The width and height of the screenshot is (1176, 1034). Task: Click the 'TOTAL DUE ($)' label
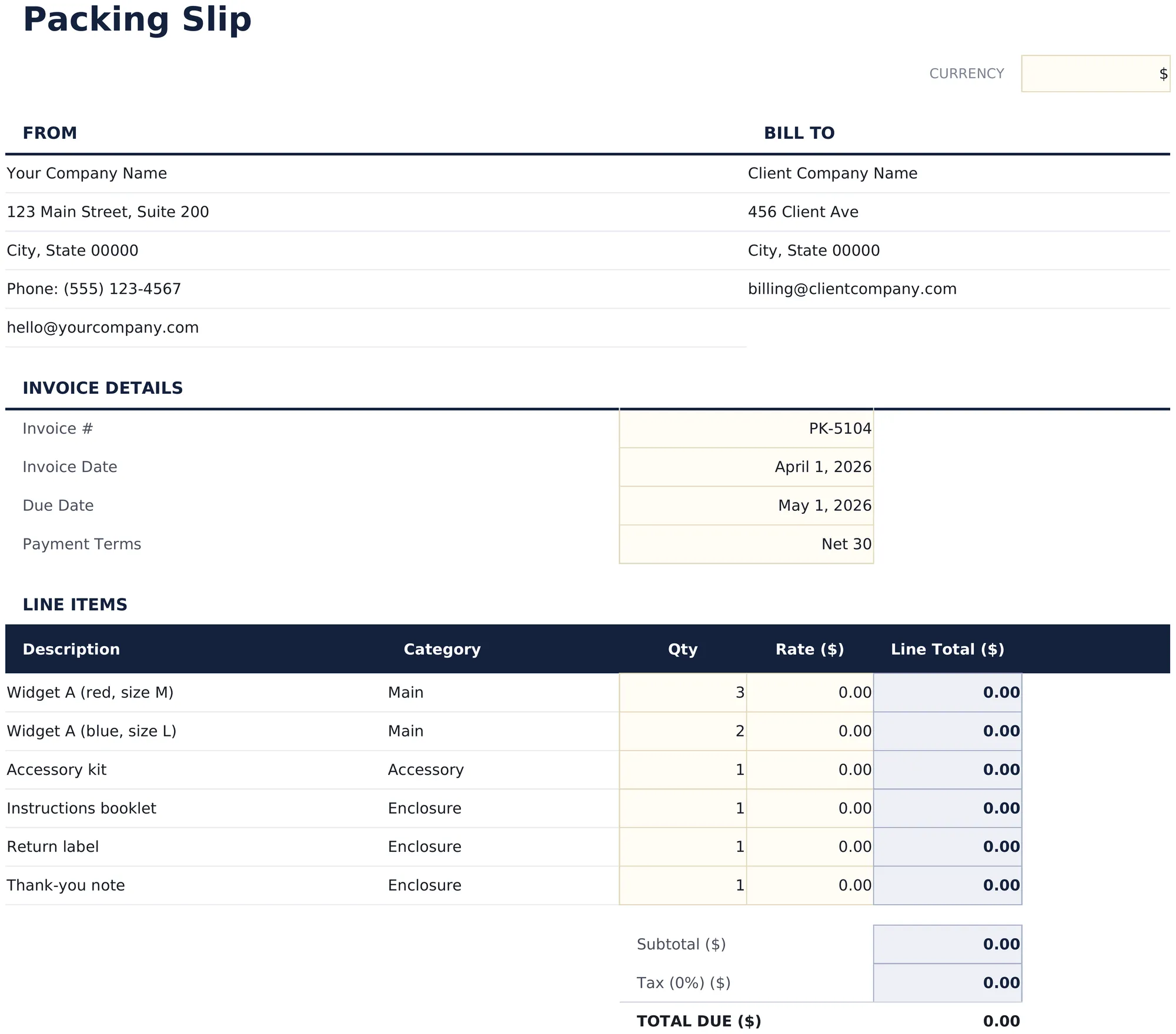click(699, 1021)
